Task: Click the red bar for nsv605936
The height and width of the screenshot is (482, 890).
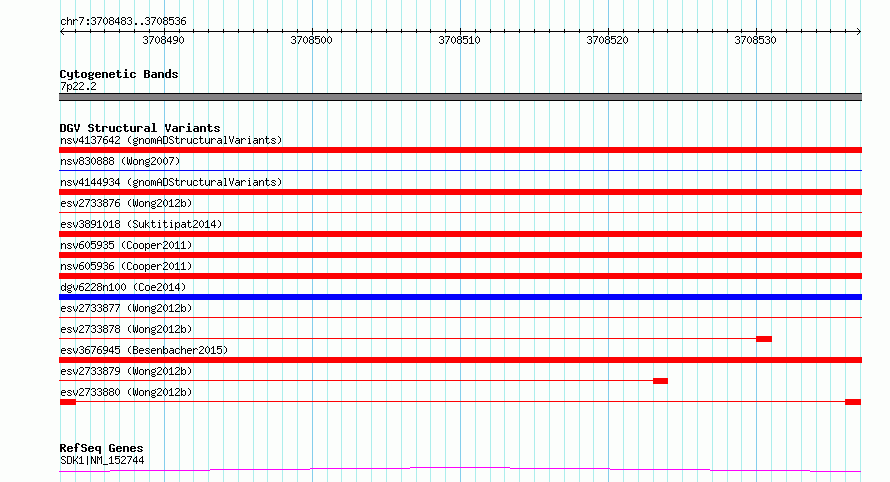Action: pyautogui.click(x=460, y=276)
